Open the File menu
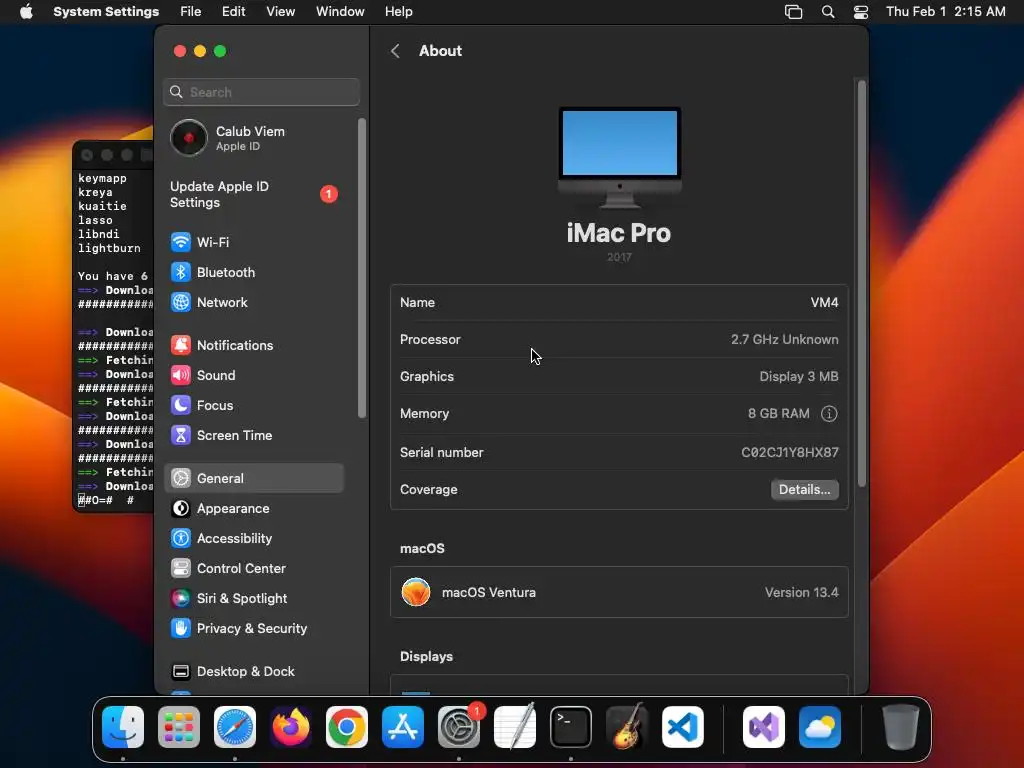The height and width of the screenshot is (768, 1024). click(x=191, y=12)
